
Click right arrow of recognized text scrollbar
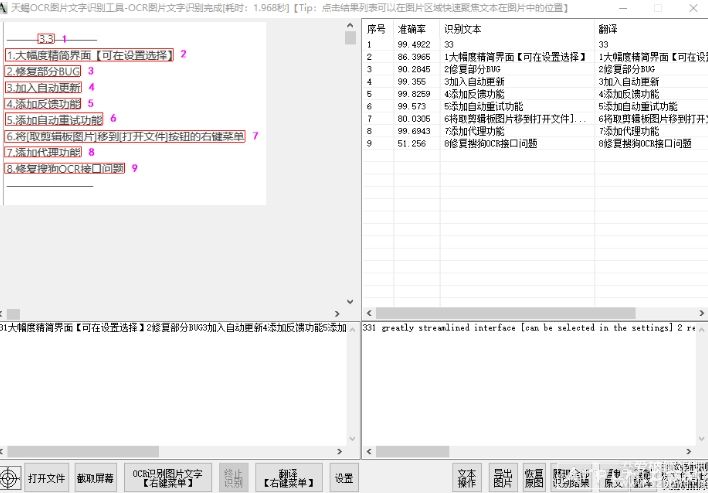coord(340,451)
